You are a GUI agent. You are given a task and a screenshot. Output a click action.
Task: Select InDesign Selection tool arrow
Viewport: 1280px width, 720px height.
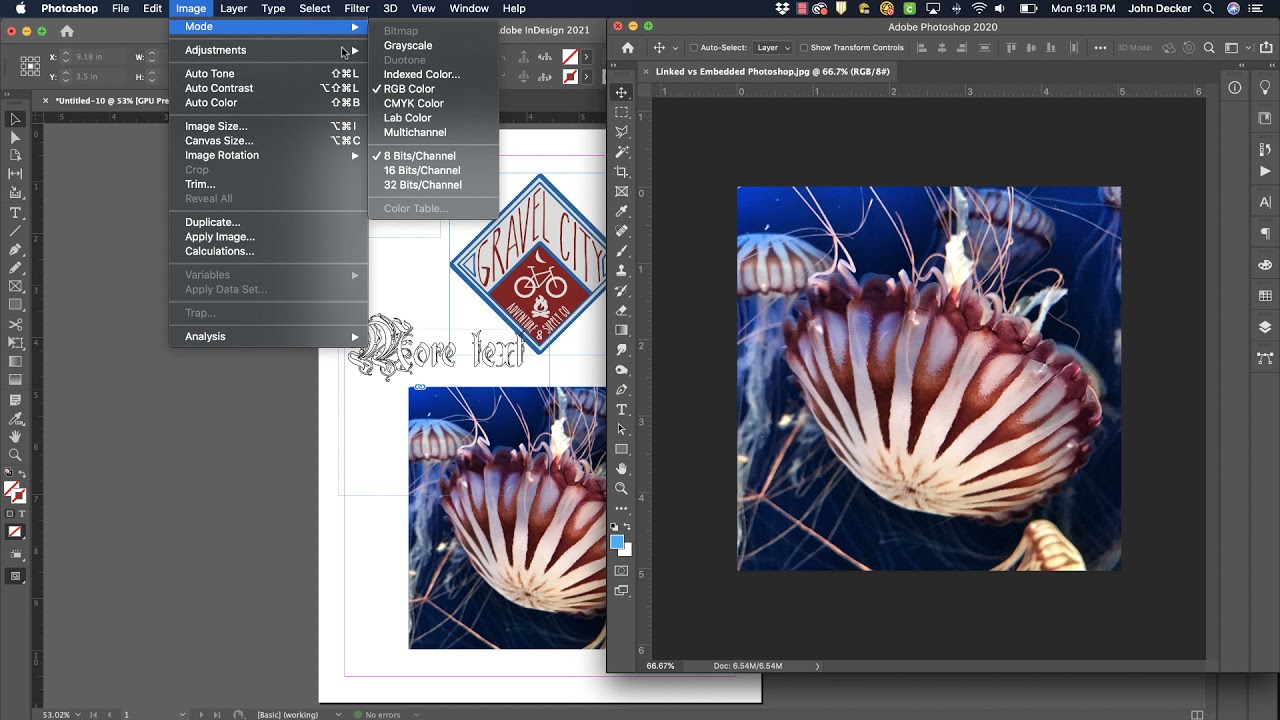click(x=15, y=119)
